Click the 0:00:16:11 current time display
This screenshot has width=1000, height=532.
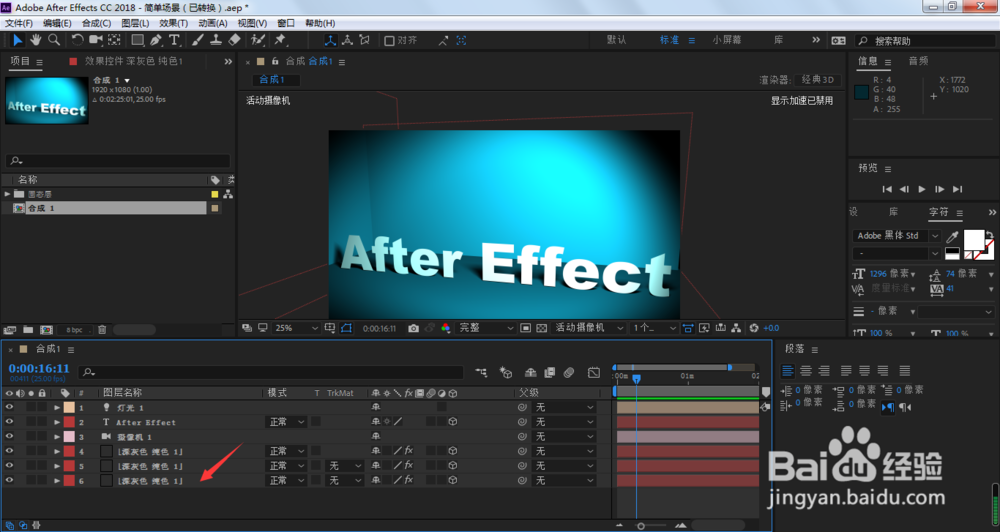[39, 368]
